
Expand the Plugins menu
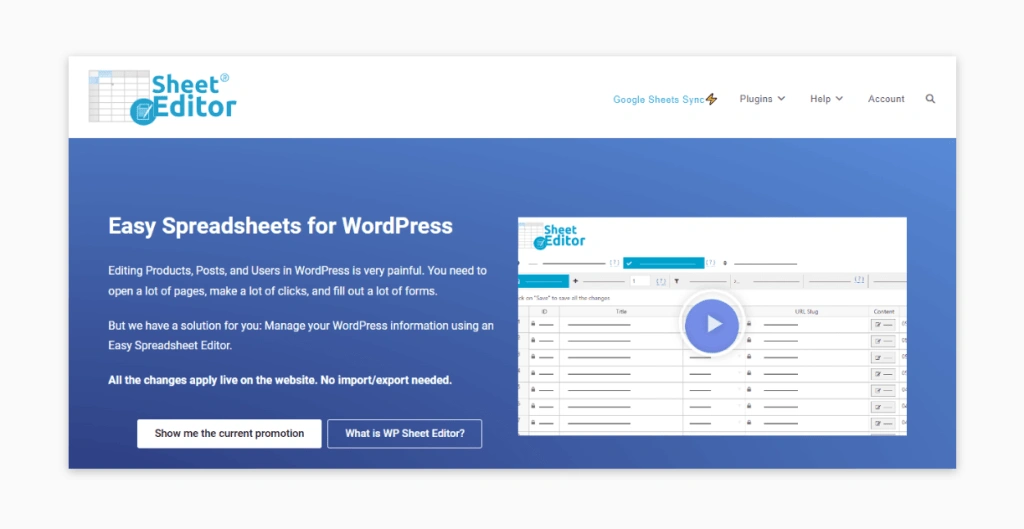click(x=762, y=99)
